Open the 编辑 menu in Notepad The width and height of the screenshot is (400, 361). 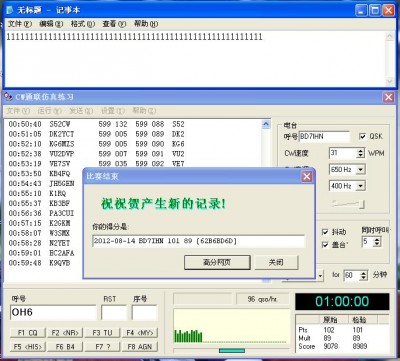point(51,24)
